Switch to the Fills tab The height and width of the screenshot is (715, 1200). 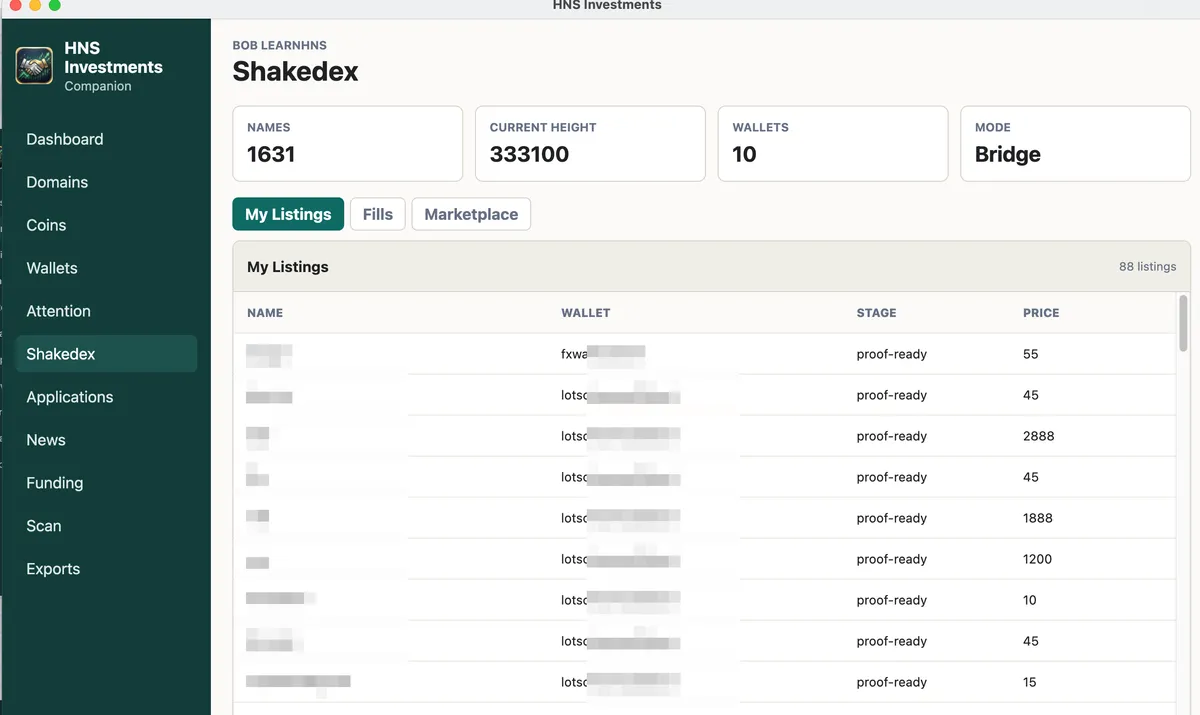click(378, 214)
